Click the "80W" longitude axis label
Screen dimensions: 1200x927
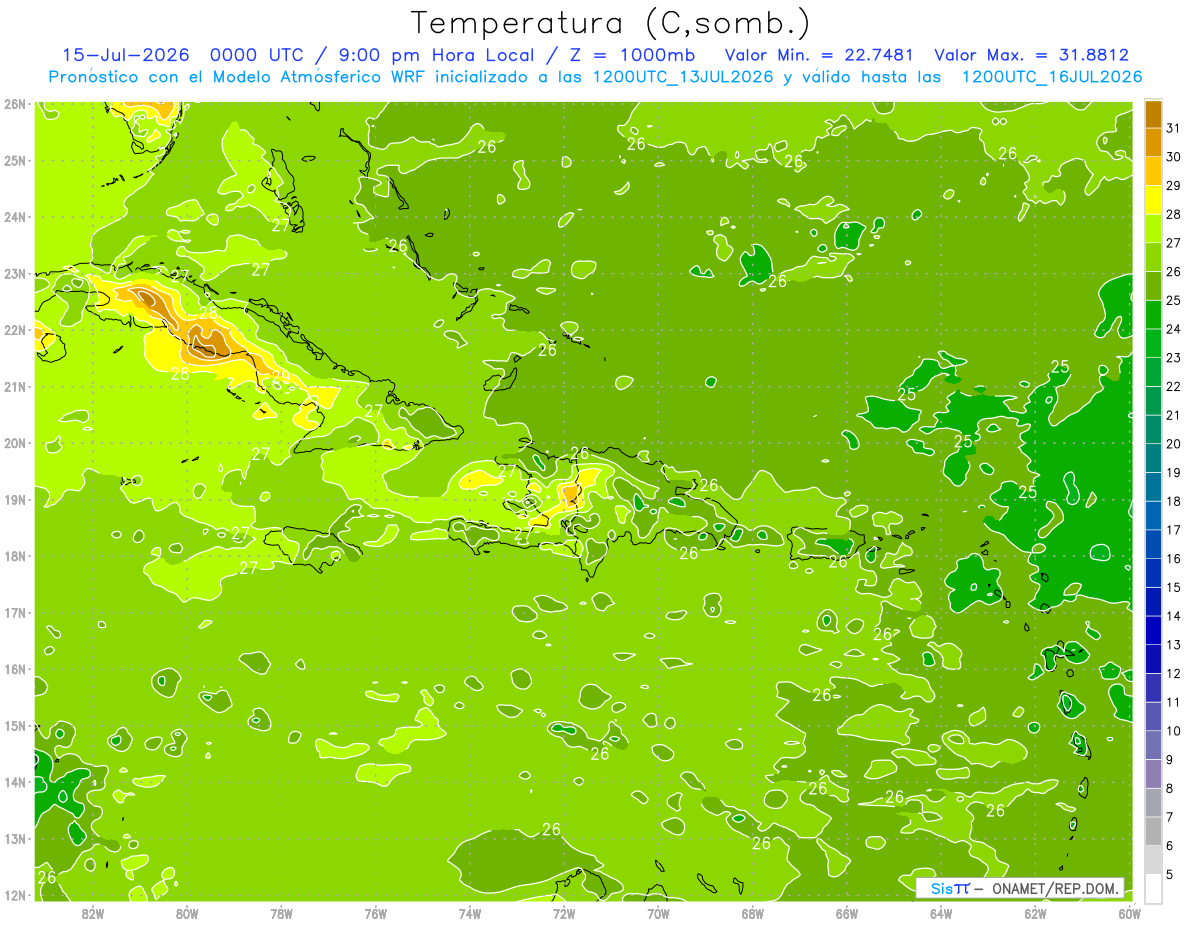[x=187, y=913]
